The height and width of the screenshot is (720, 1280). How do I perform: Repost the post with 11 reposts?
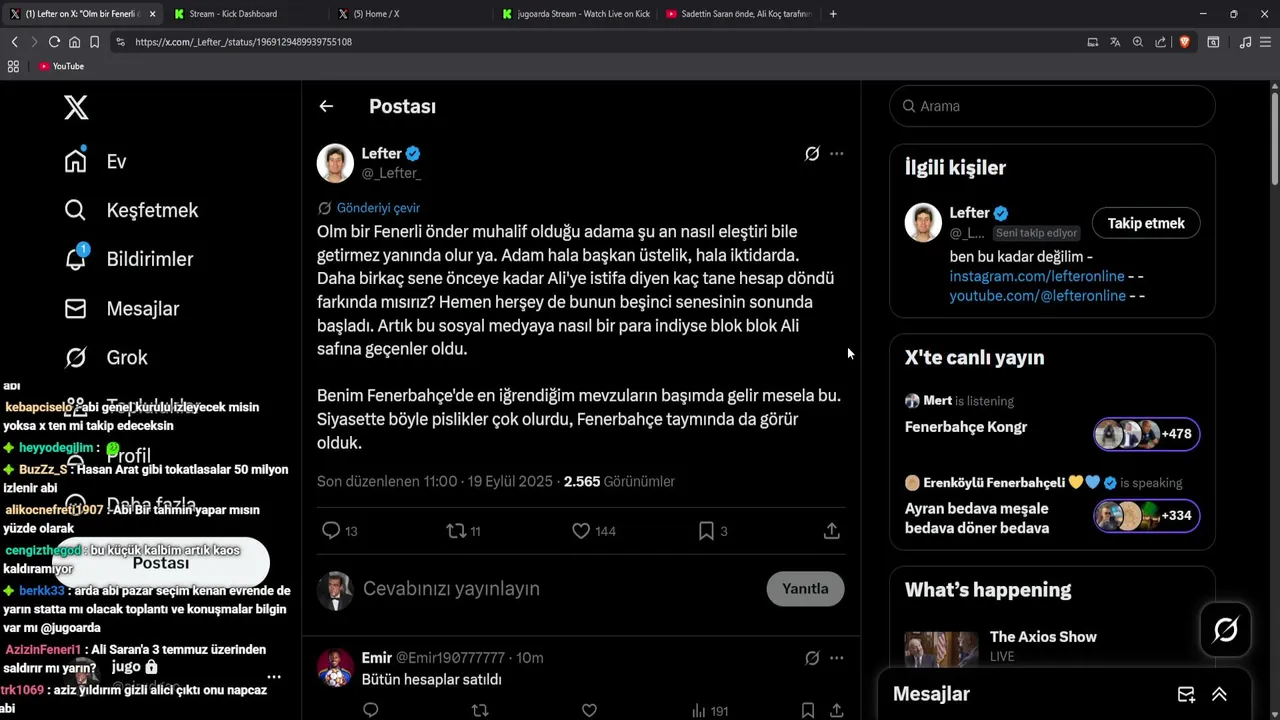[x=456, y=531]
